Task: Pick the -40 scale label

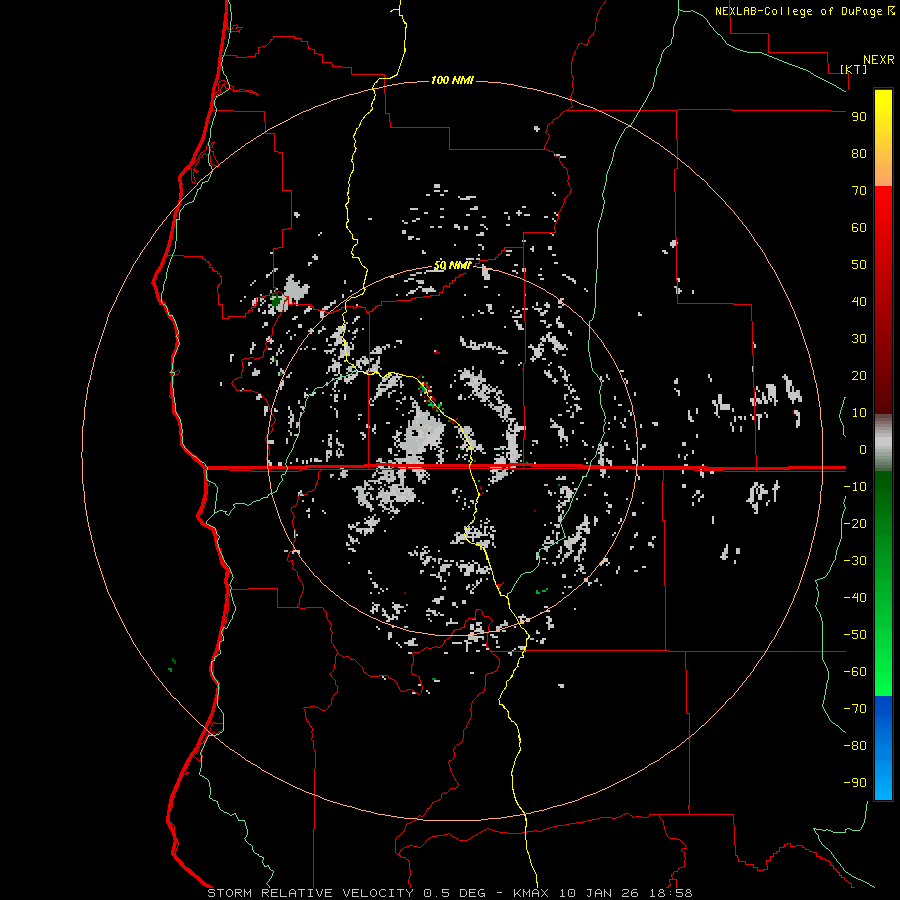Action: click(855, 598)
